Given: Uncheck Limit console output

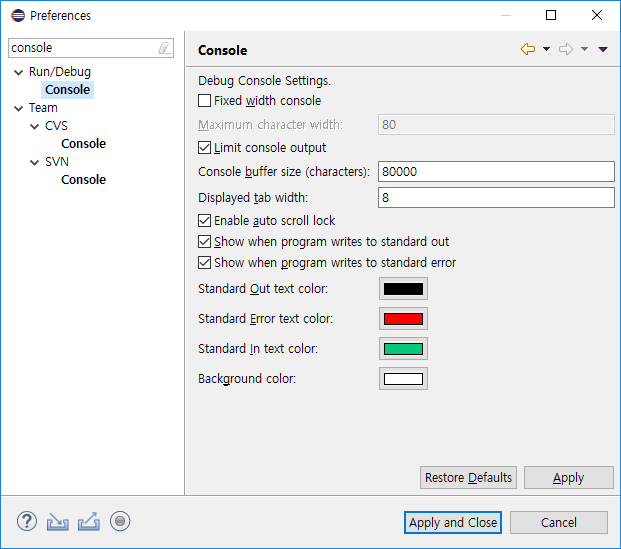Looking at the screenshot, I should tap(204, 148).
